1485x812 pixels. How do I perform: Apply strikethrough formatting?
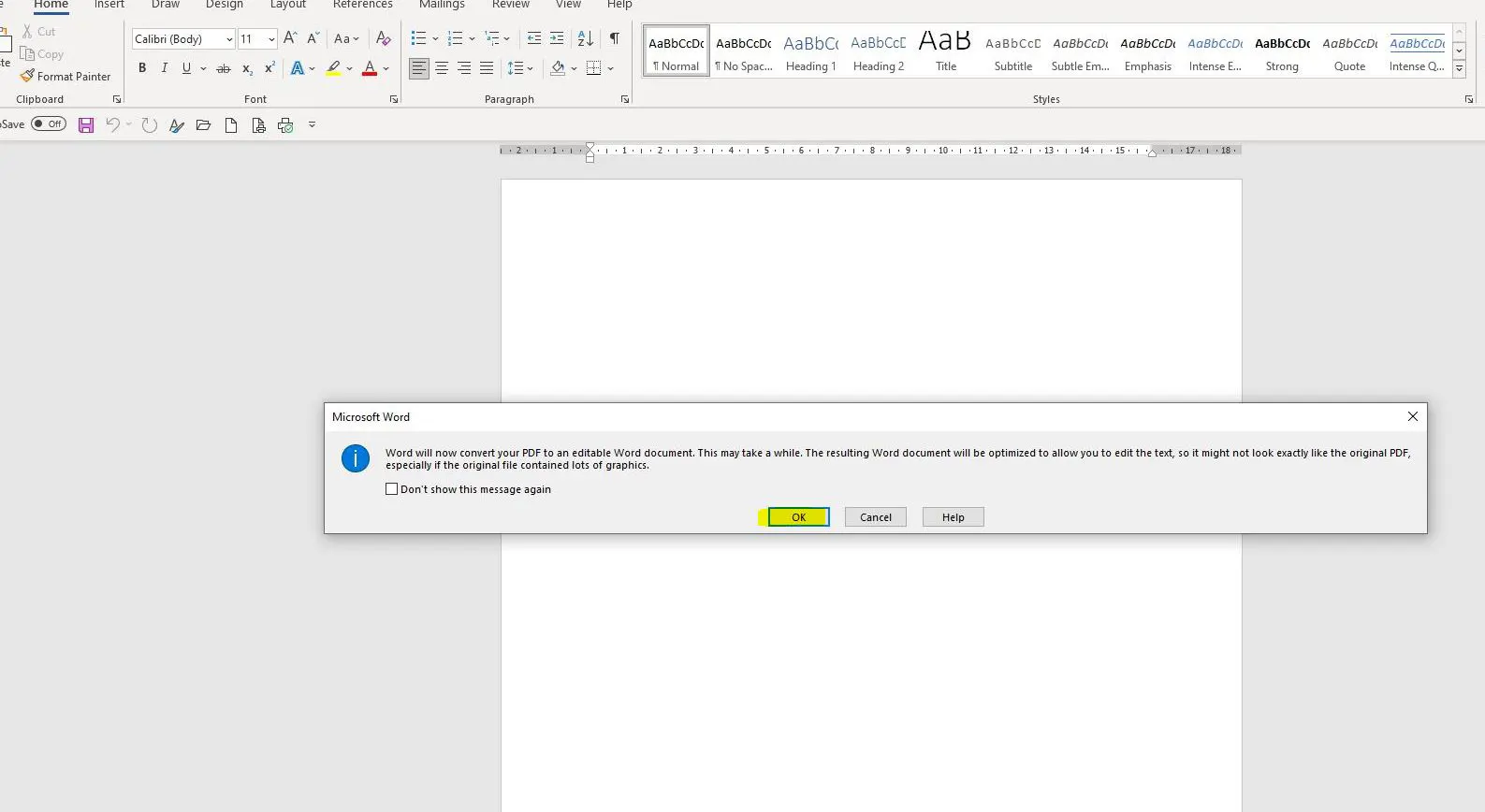[223, 68]
